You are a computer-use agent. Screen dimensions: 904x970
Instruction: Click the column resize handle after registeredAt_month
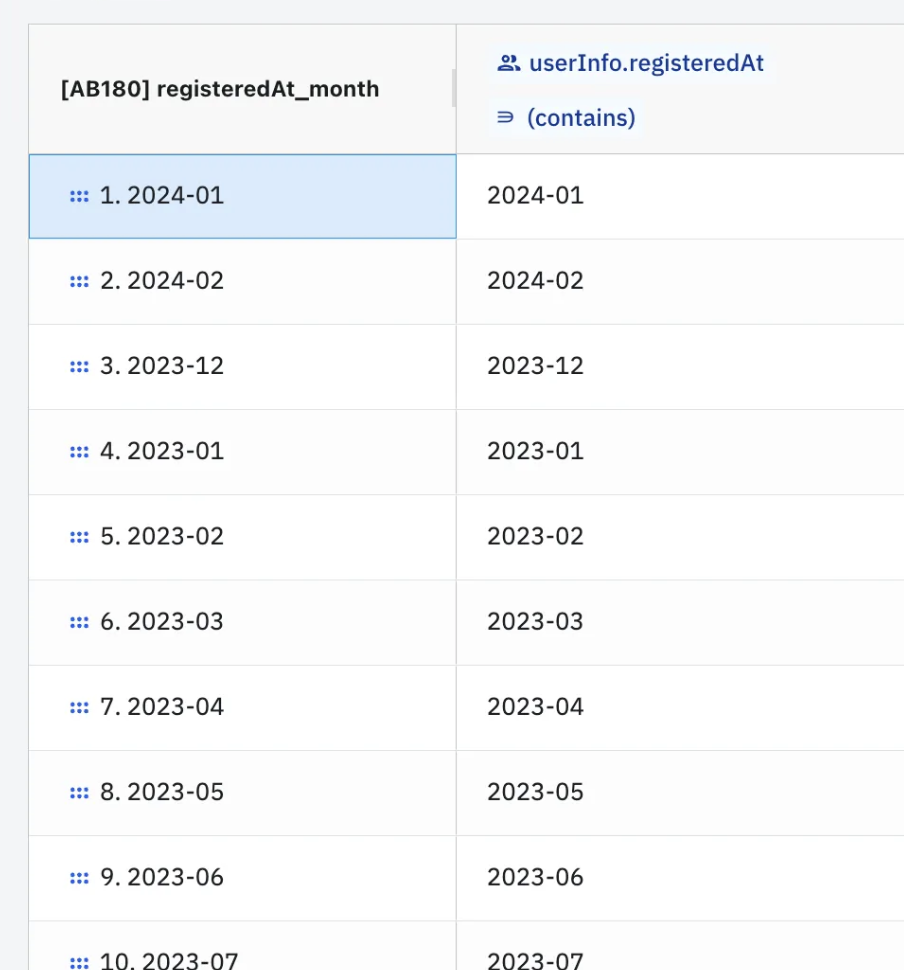[454, 88]
